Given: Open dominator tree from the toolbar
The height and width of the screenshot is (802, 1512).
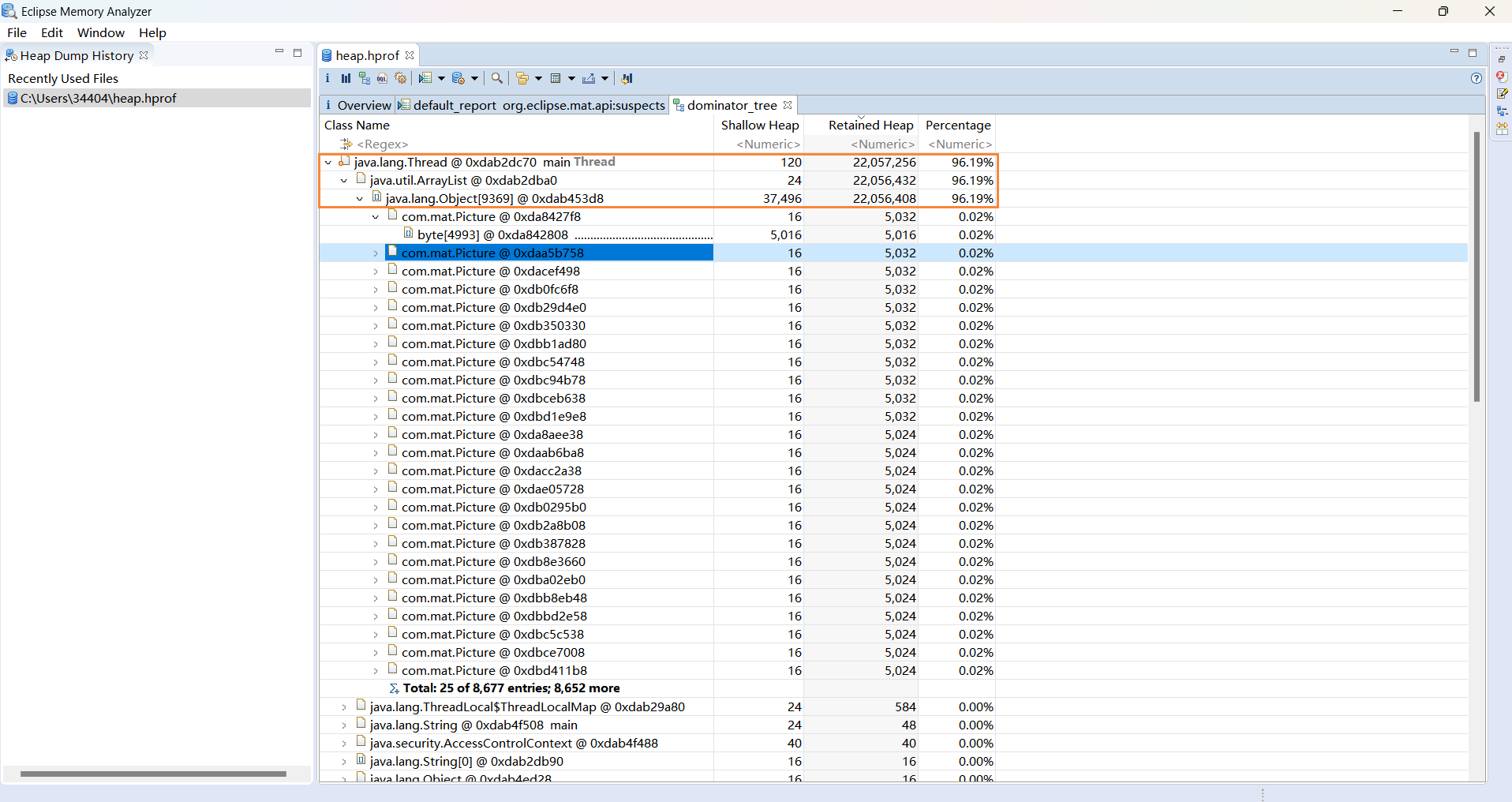Looking at the screenshot, I should pos(364,78).
